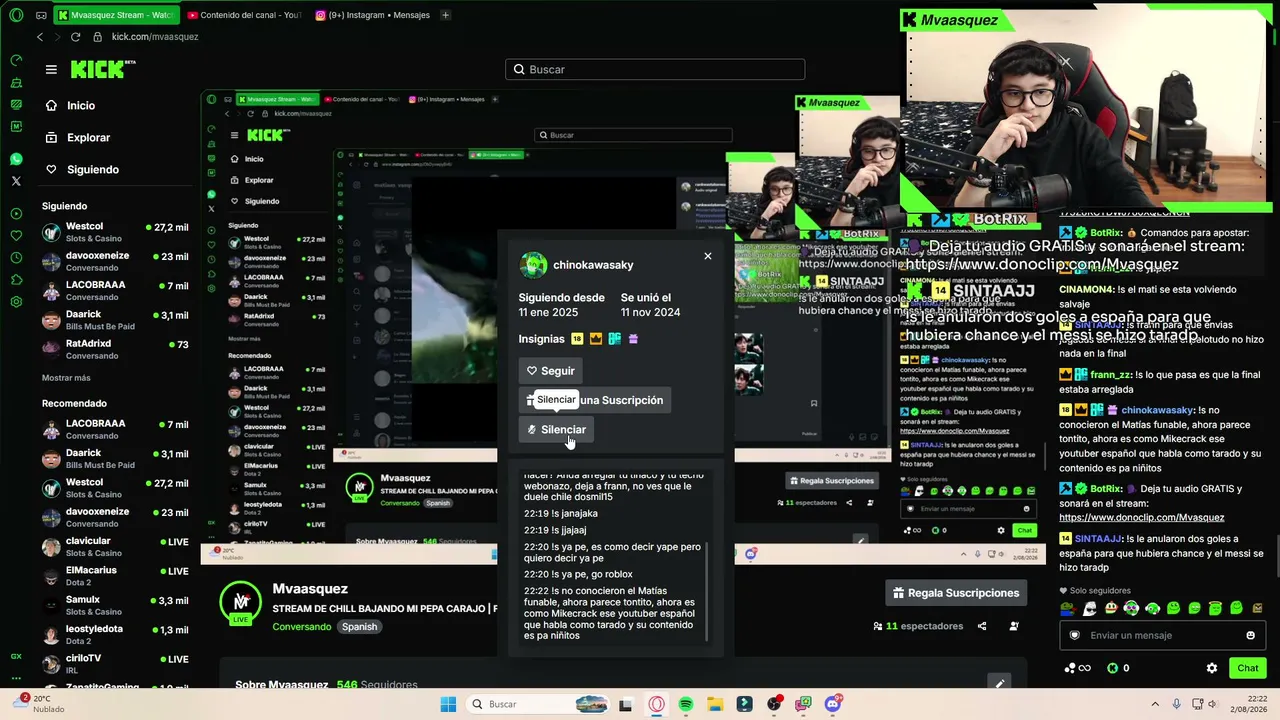
Task: Pick the Pepe frog emote above the message box
Action: coord(1068,608)
